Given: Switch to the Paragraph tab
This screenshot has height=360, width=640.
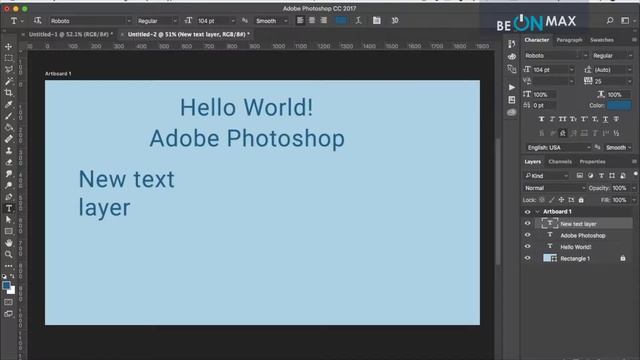Looking at the screenshot, I should tap(569, 40).
